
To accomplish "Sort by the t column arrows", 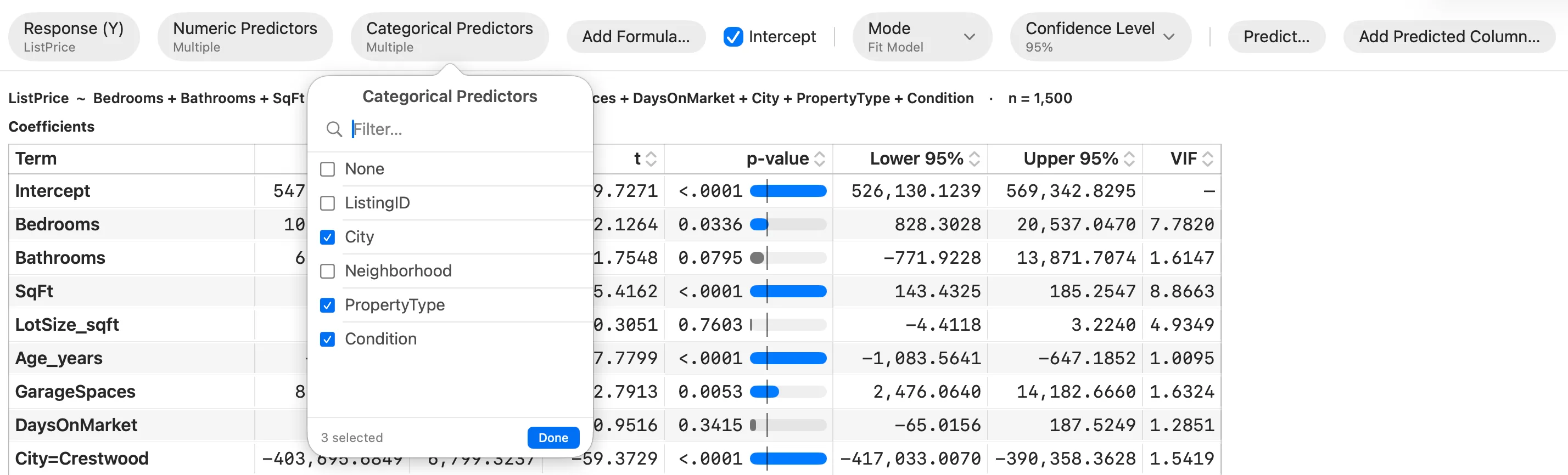I will [x=651, y=159].
